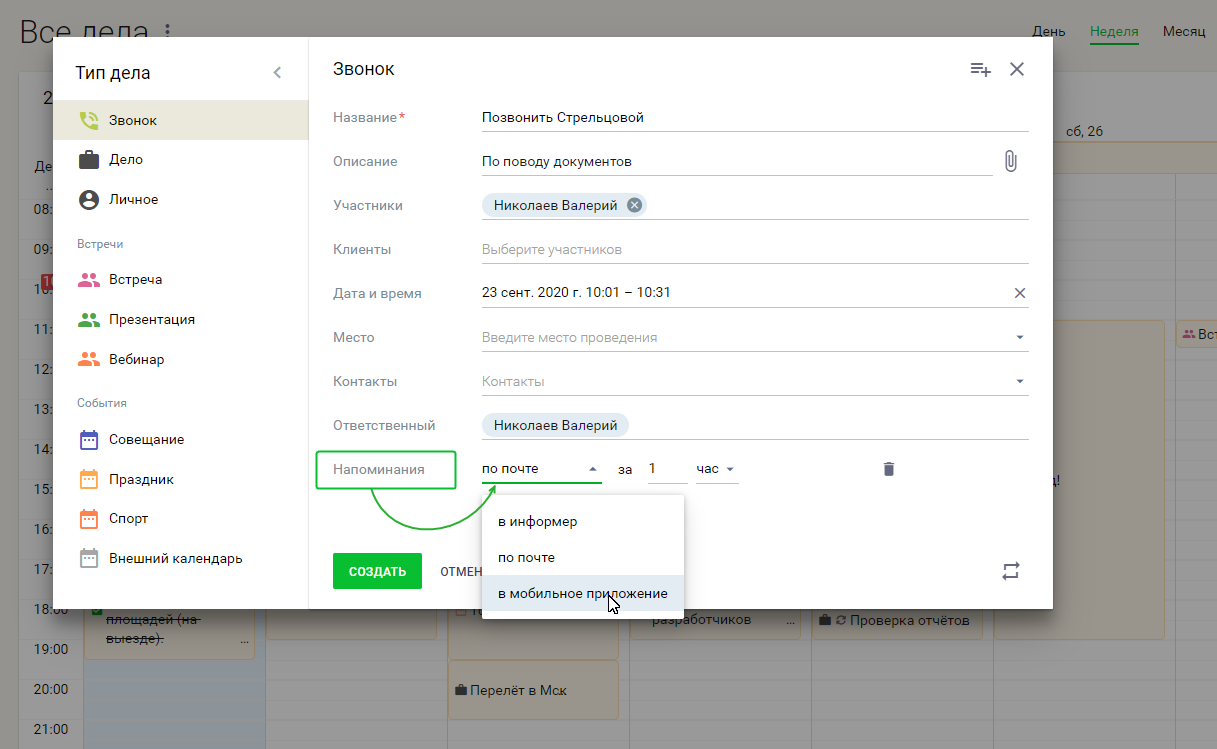
Task: Select the Совещание event type
Action: pos(180,439)
